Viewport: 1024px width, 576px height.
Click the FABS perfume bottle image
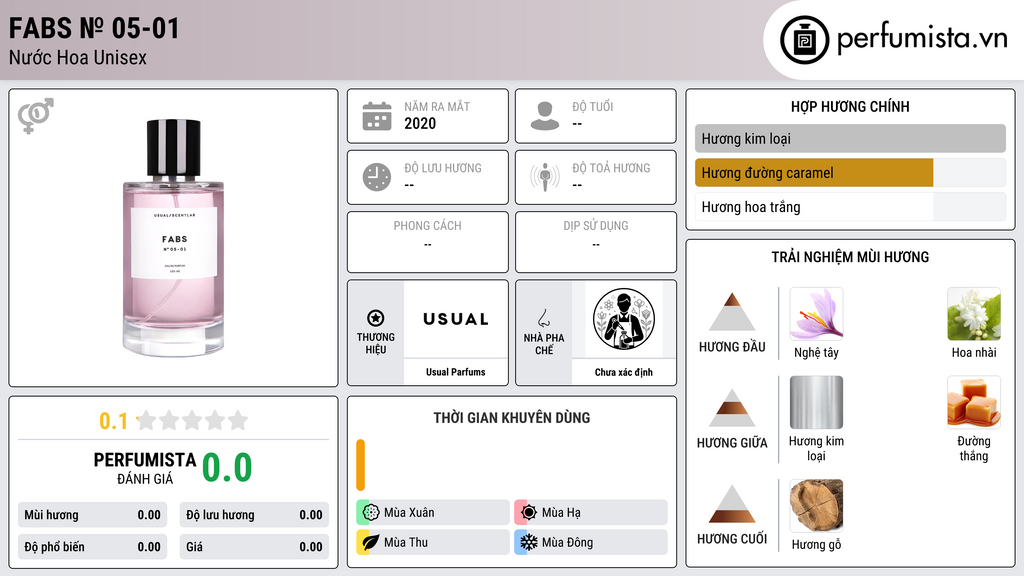tap(173, 238)
